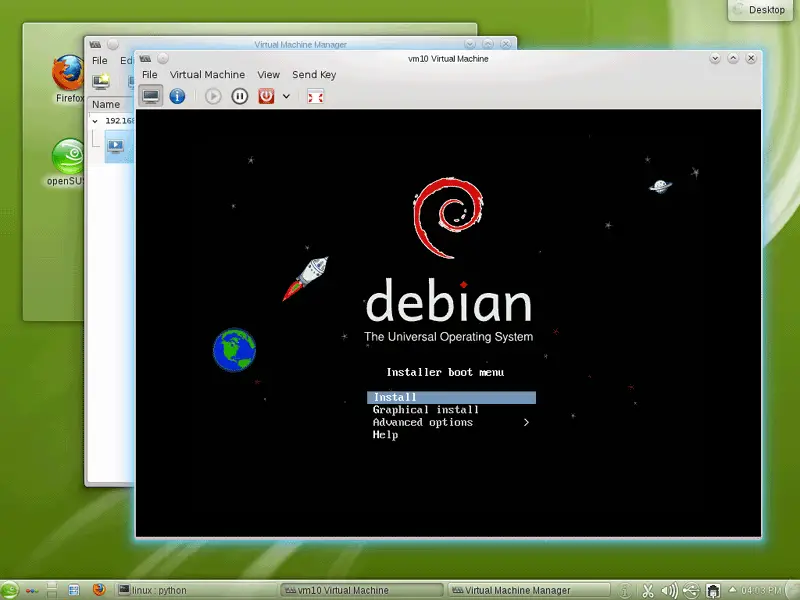Click Name column header in manager
The height and width of the screenshot is (600, 800).
tap(106, 104)
